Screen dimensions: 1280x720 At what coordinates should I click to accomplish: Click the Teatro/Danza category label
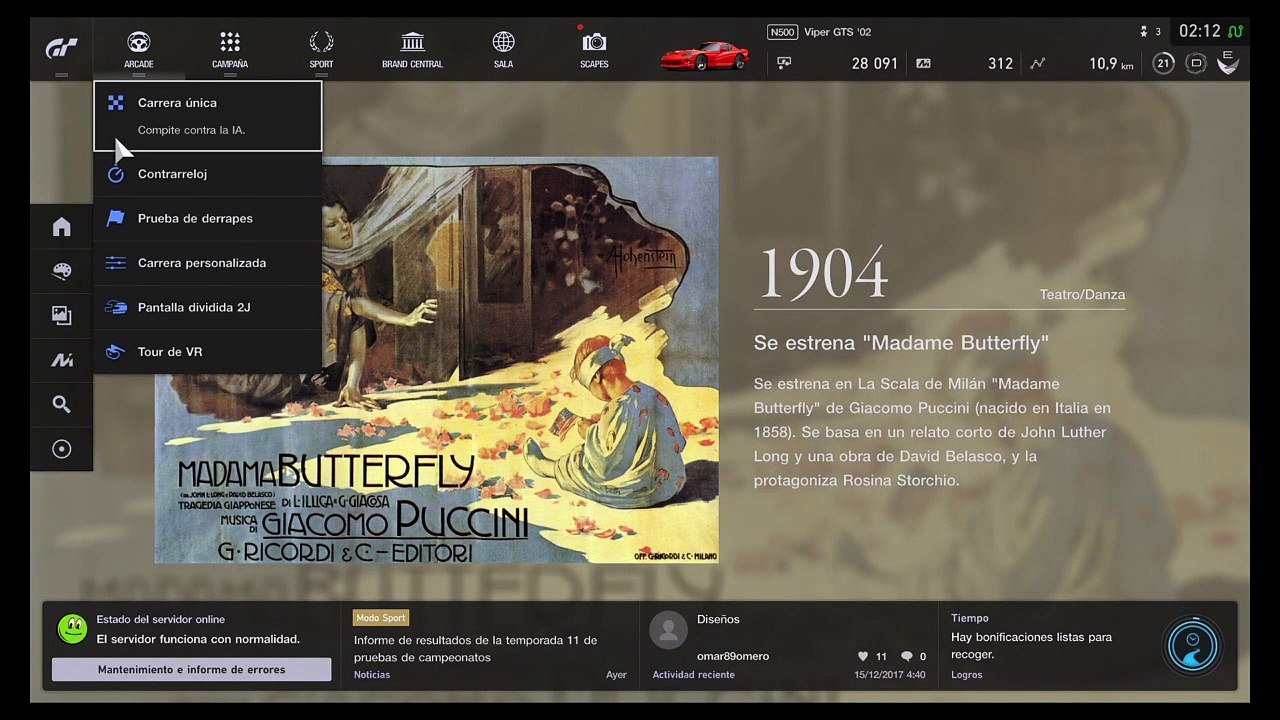[x=1082, y=294]
